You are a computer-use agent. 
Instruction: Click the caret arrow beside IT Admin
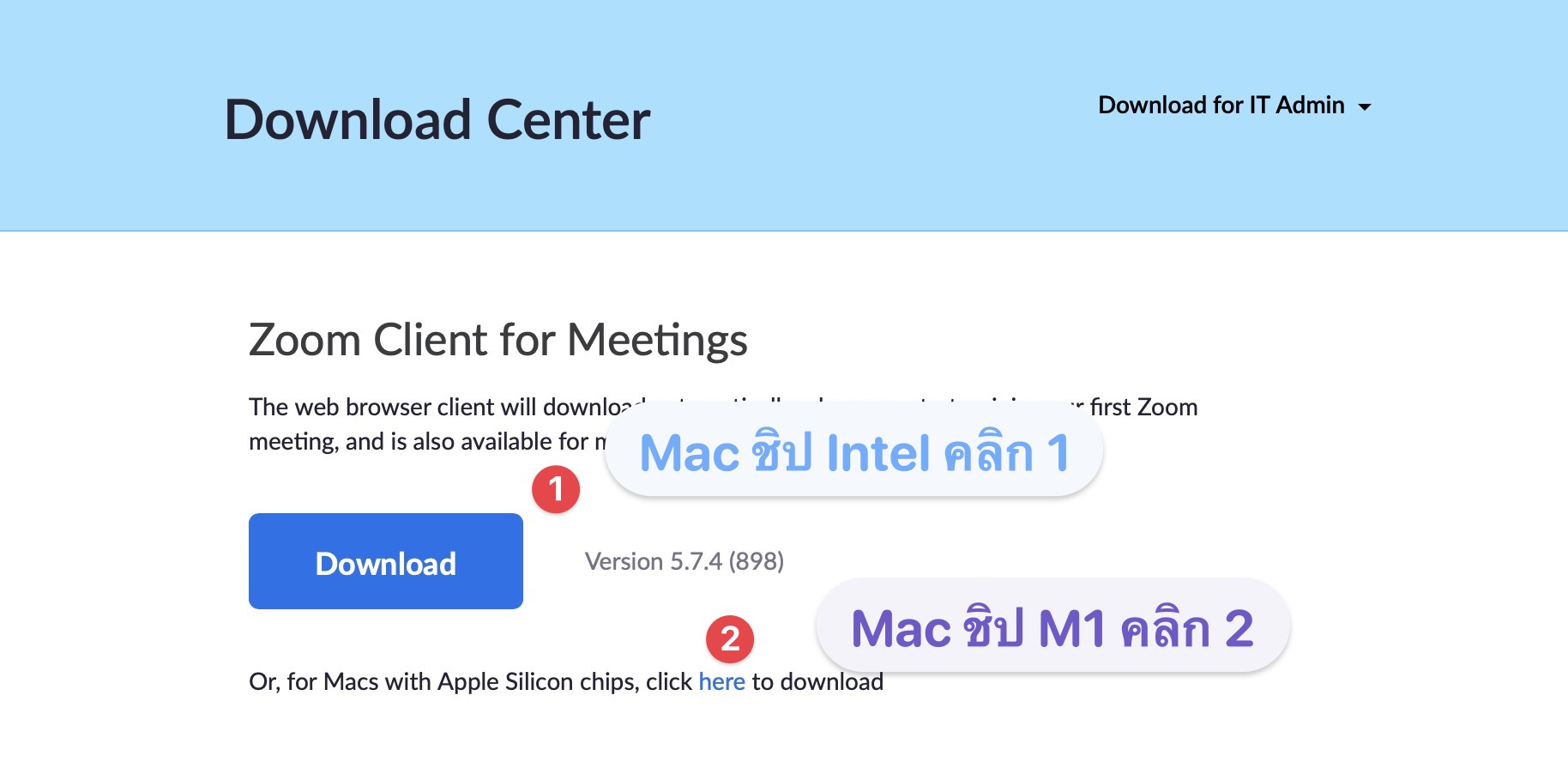point(1365,107)
